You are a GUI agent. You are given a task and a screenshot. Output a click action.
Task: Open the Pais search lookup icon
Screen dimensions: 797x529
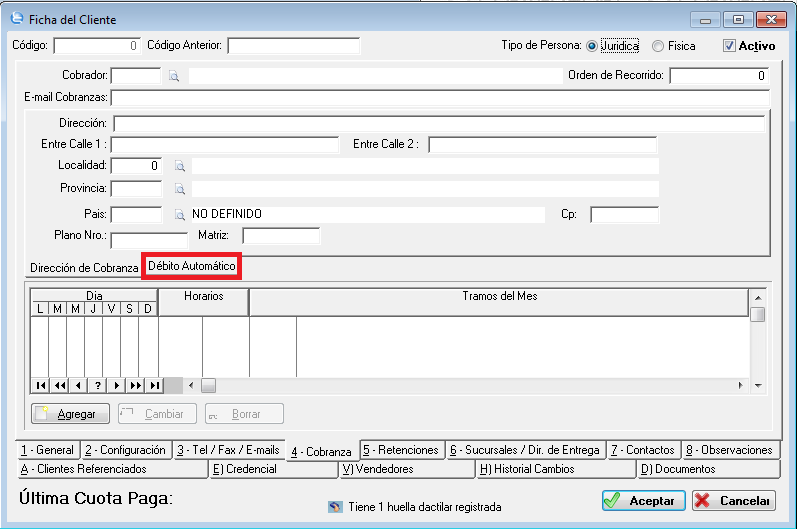180,214
